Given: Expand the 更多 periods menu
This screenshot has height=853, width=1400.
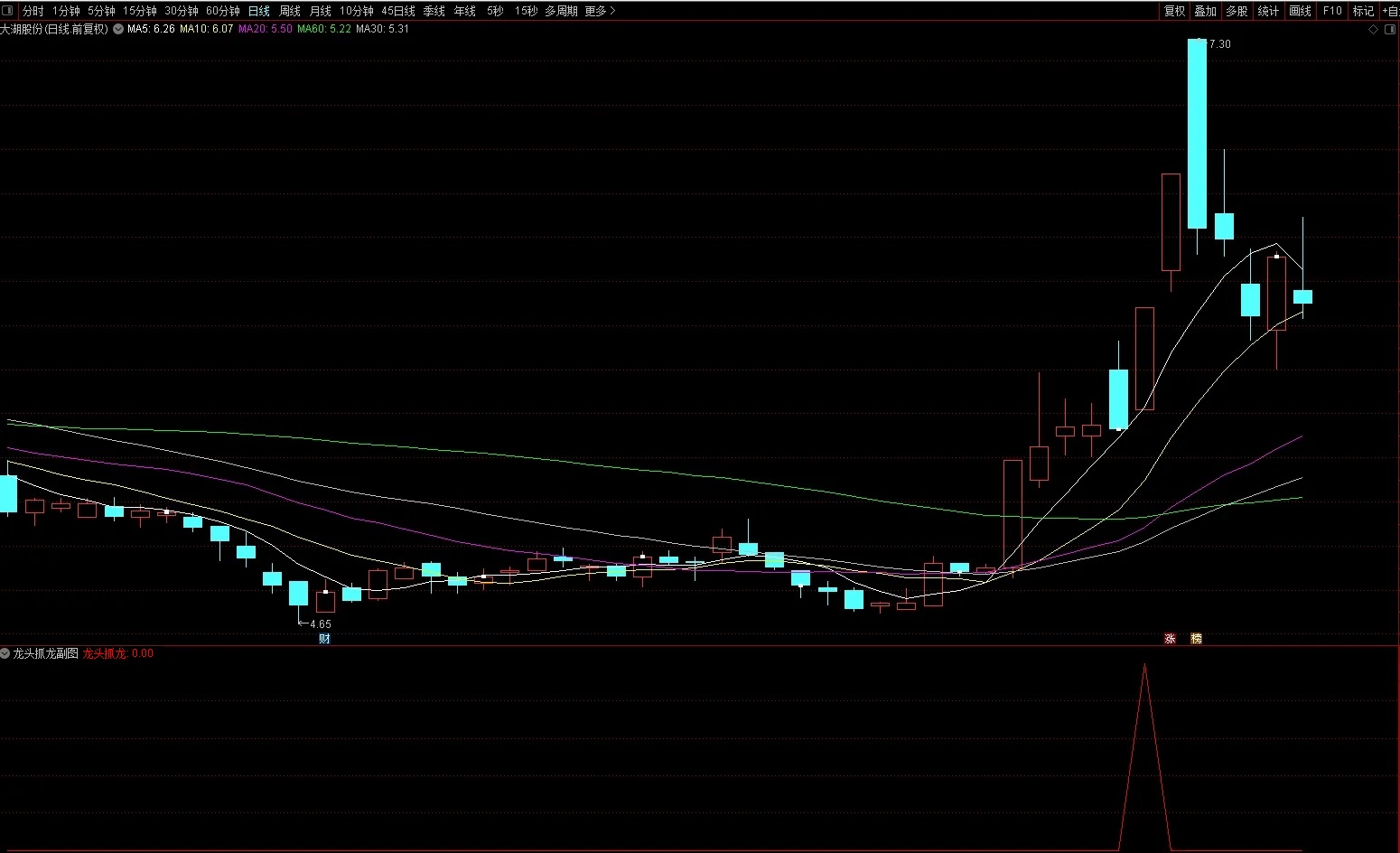Looking at the screenshot, I should point(600,11).
